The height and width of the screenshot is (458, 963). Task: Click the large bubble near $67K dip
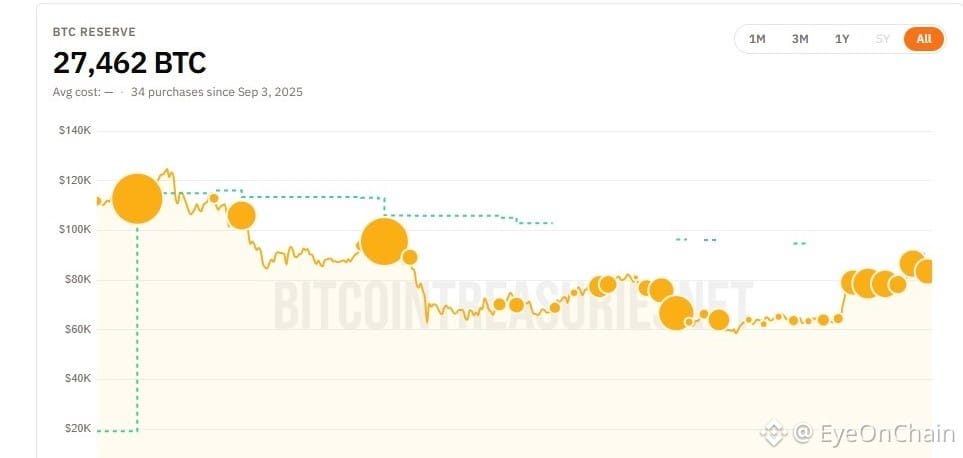coord(676,312)
